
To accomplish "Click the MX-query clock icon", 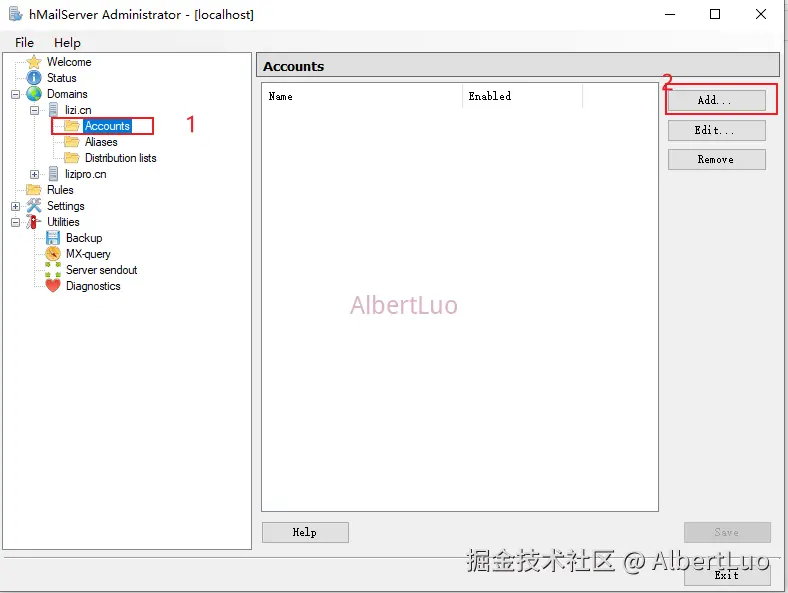I will tap(53, 254).
